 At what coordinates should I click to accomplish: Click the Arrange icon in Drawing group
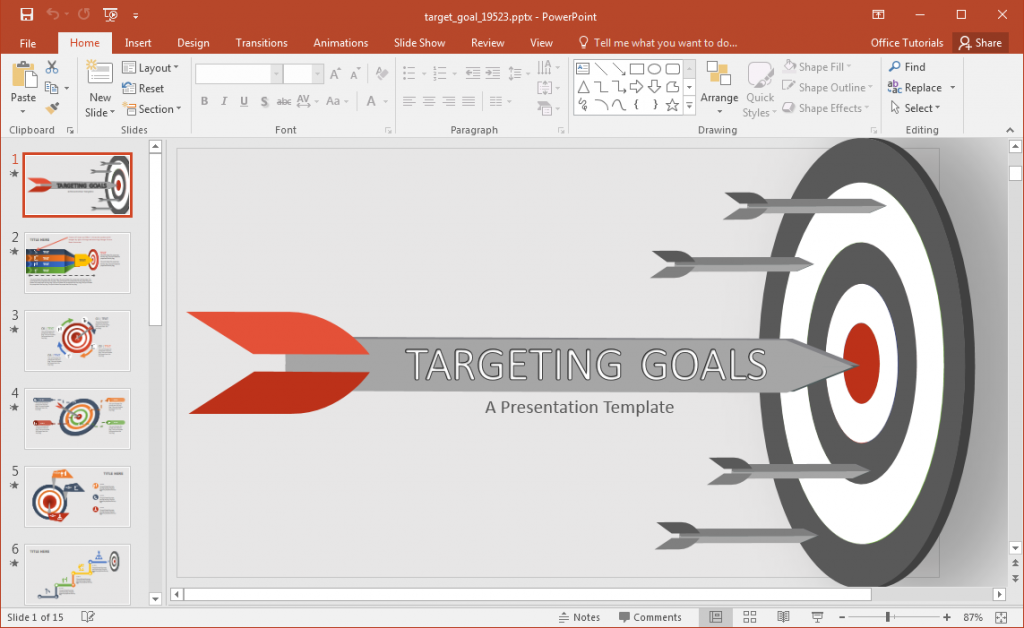(x=719, y=83)
